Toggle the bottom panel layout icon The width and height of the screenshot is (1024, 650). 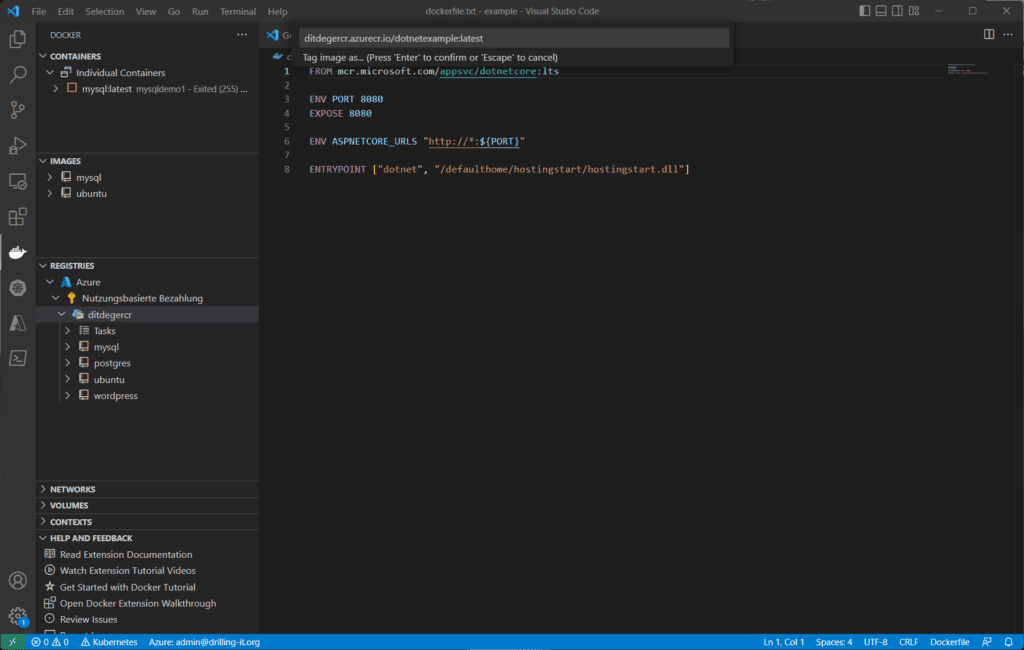pyautogui.click(x=881, y=11)
